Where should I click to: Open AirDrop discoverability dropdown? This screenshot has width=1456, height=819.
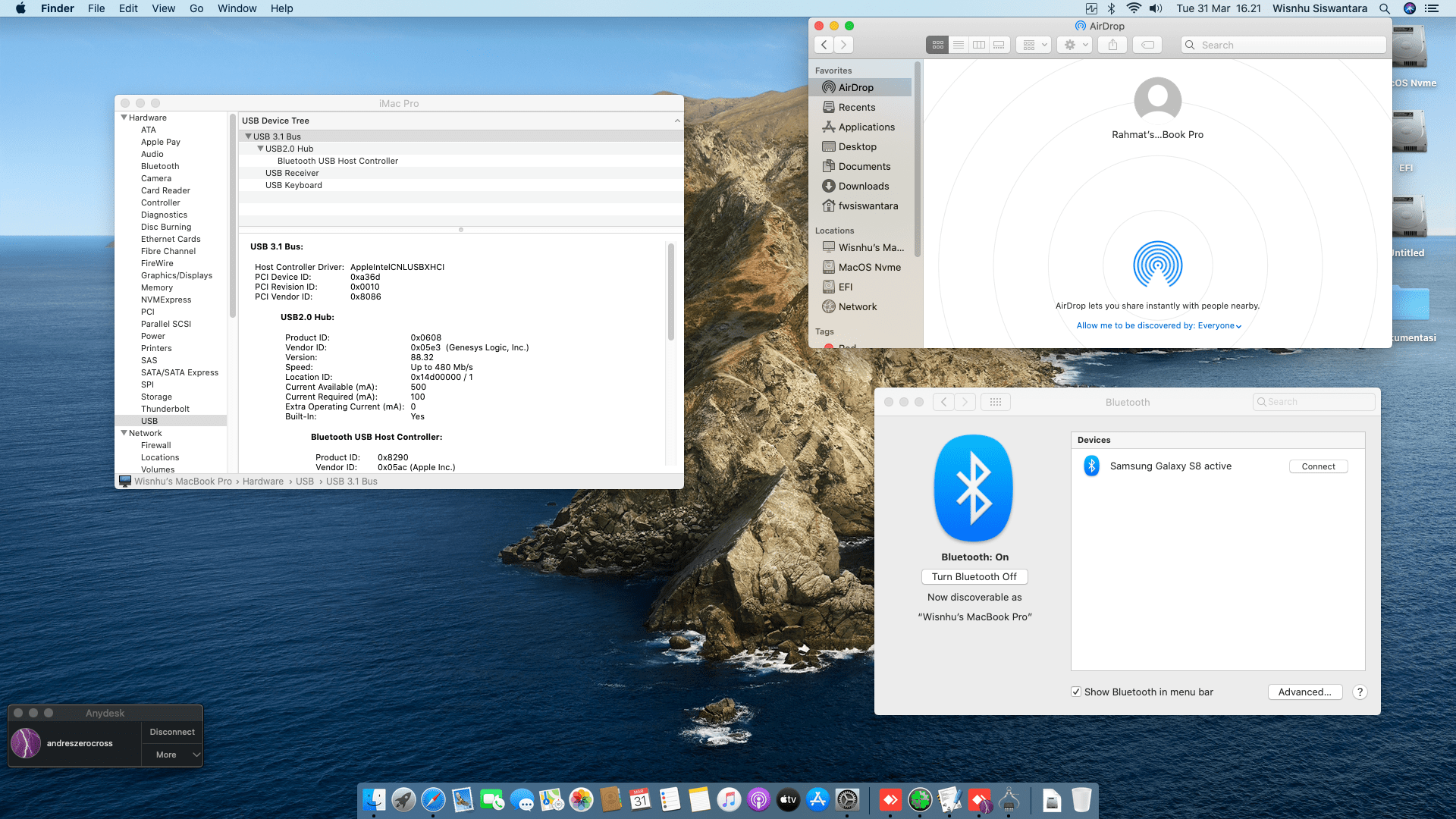click(x=1159, y=325)
